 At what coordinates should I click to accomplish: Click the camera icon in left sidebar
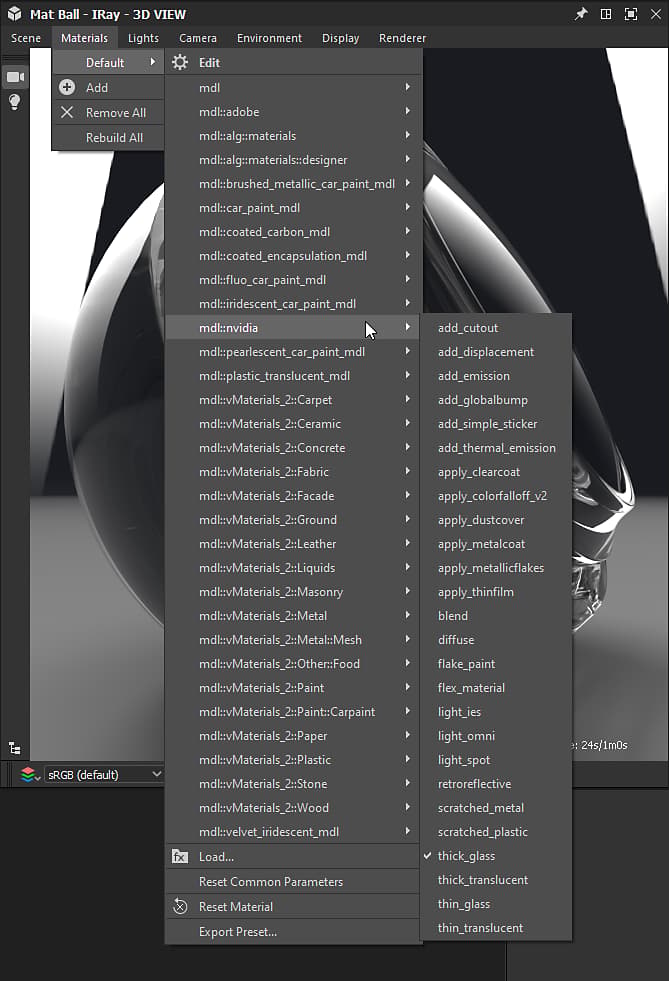(15, 77)
